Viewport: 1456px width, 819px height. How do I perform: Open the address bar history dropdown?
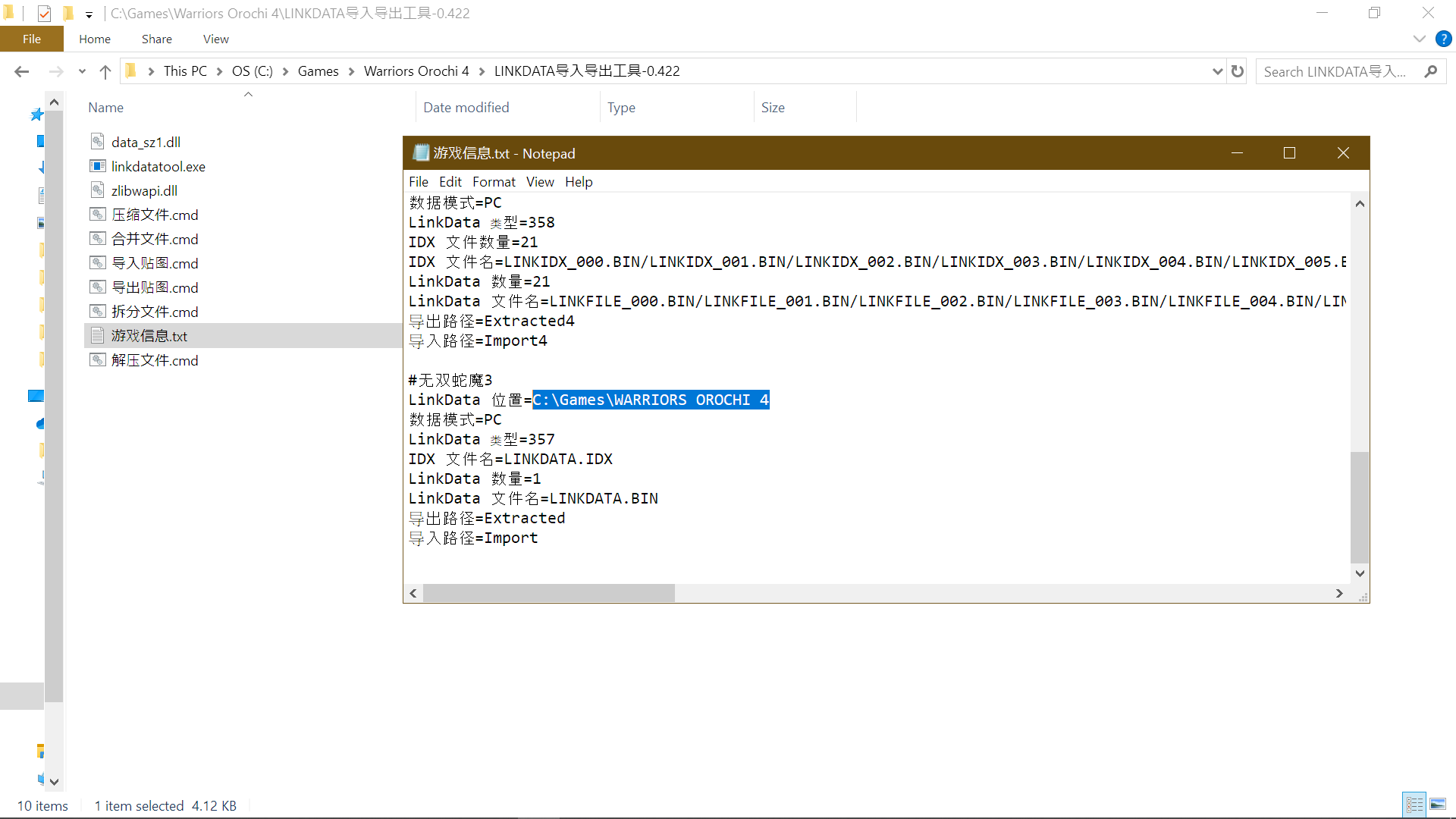click(1217, 71)
